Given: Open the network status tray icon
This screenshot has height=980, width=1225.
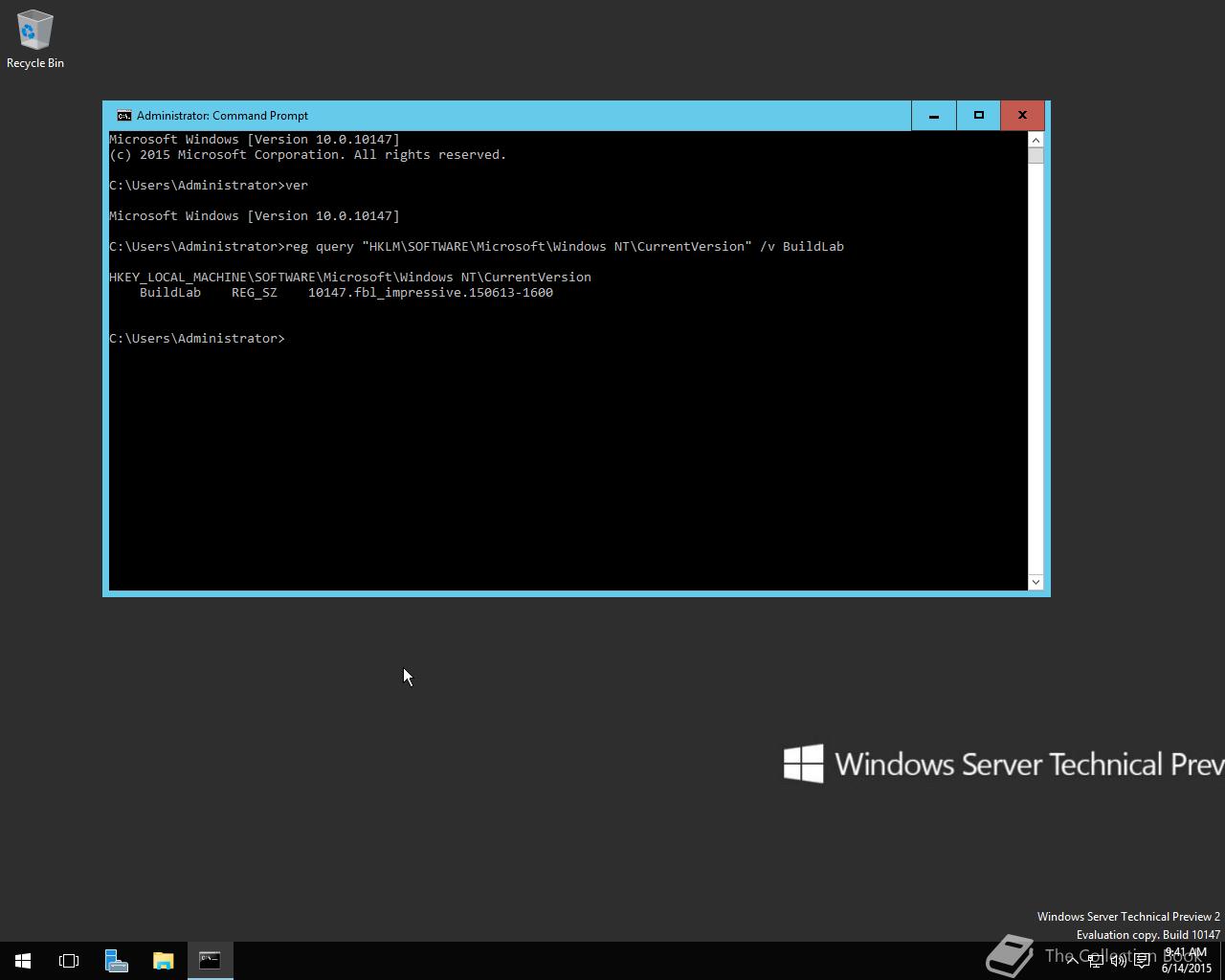Looking at the screenshot, I should click(1095, 961).
